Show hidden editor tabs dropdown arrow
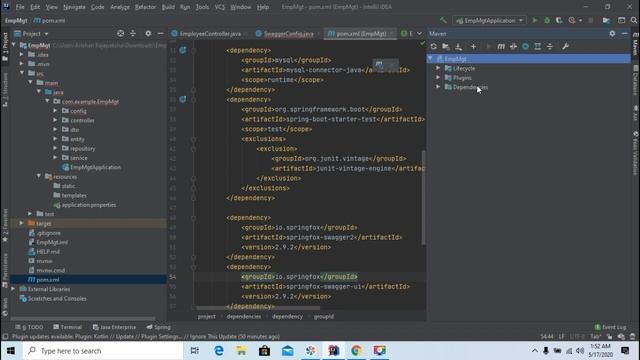 pos(419,33)
